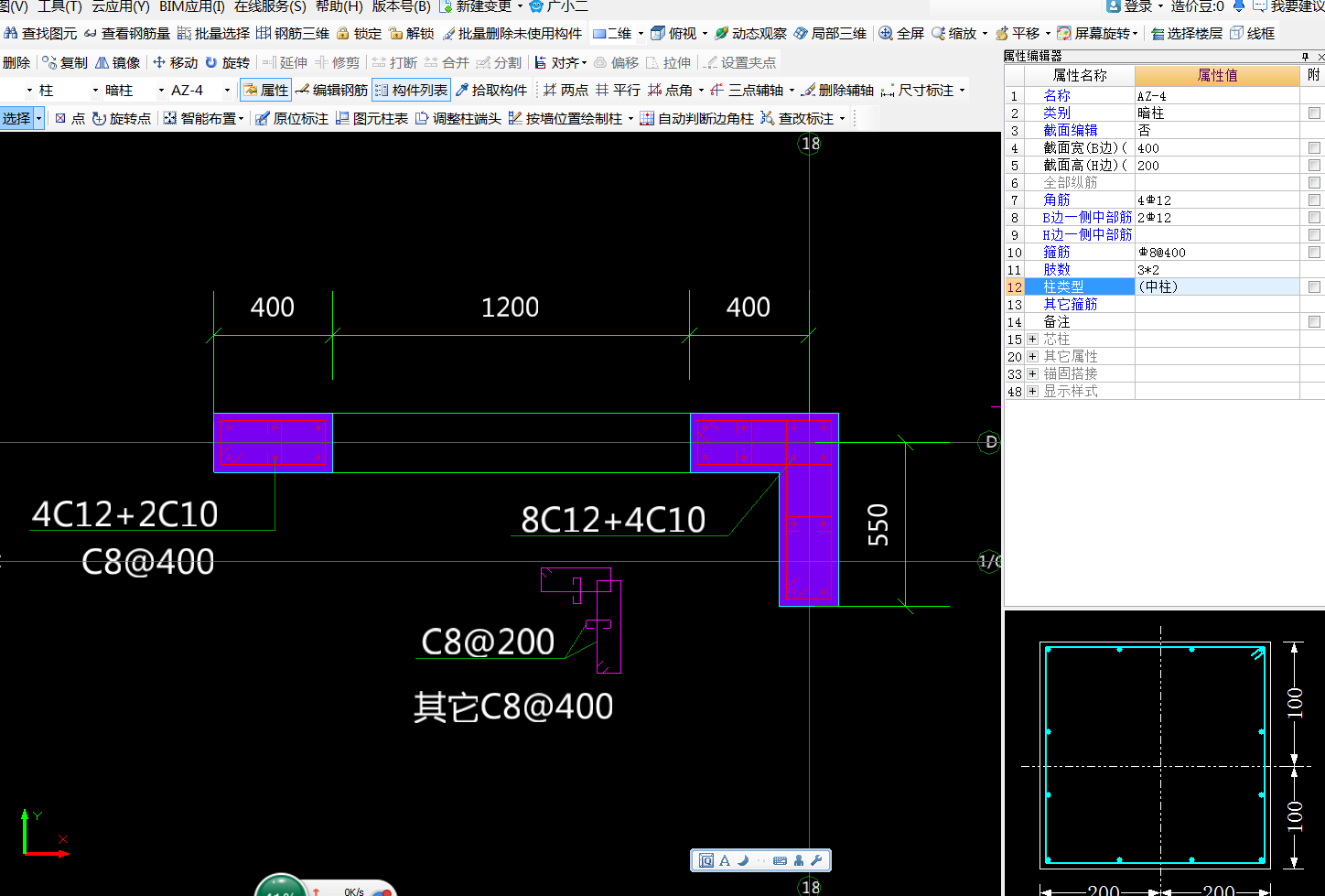The width and height of the screenshot is (1325, 896).
Task: Click the 原位标注 in-place annotation tool
Action: click(x=292, y=118)
